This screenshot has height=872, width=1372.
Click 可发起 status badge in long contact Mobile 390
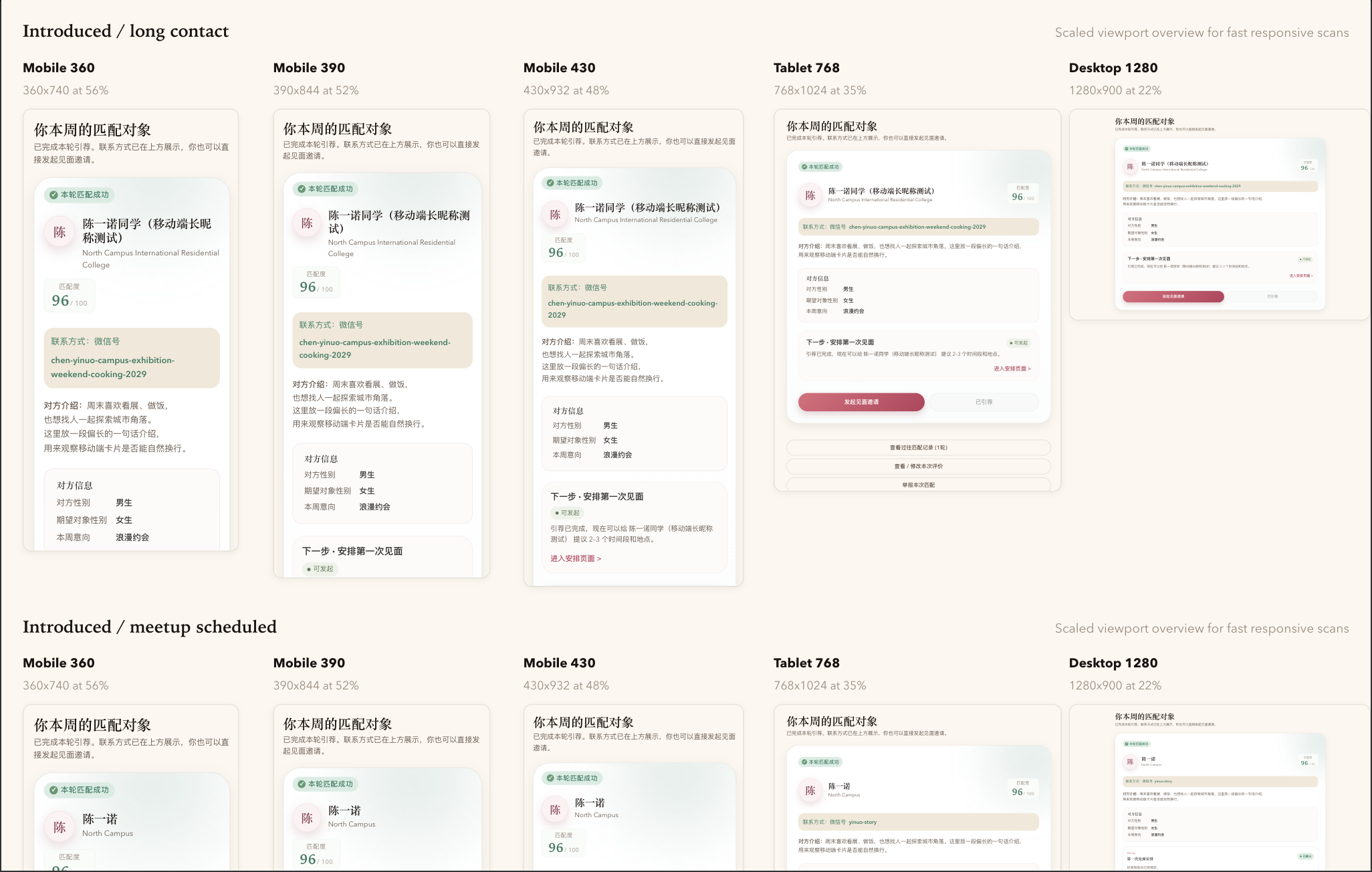[x=320, y=569]
